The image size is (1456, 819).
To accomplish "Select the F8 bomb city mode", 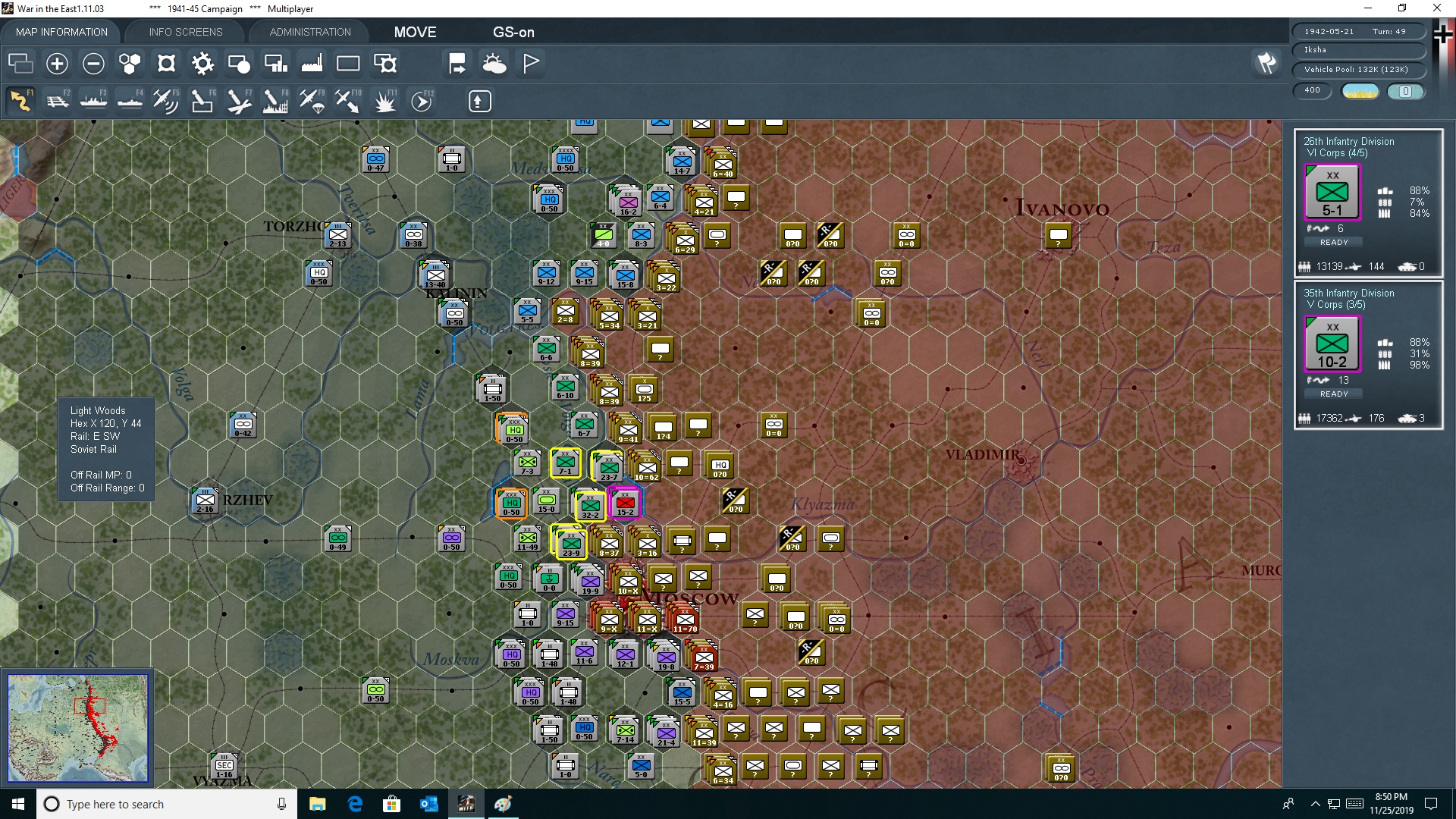I will (275, 101).
